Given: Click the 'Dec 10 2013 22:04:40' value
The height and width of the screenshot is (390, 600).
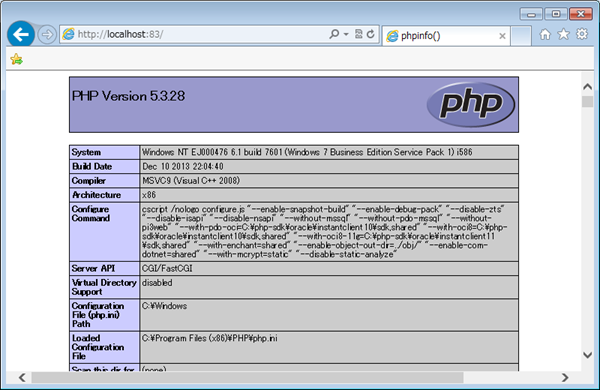Looking at the screenshot, I should click(x=183, y=166).
